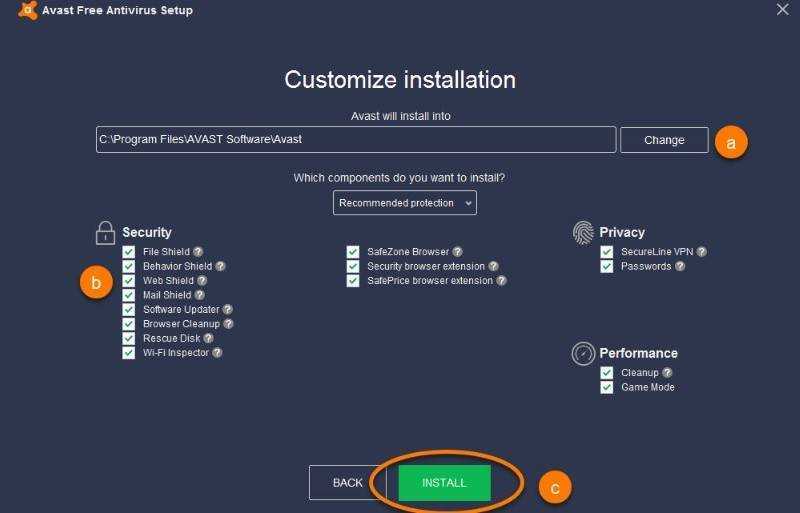
Task: Click the Avast logo in title bar
Action: point(28,10)
